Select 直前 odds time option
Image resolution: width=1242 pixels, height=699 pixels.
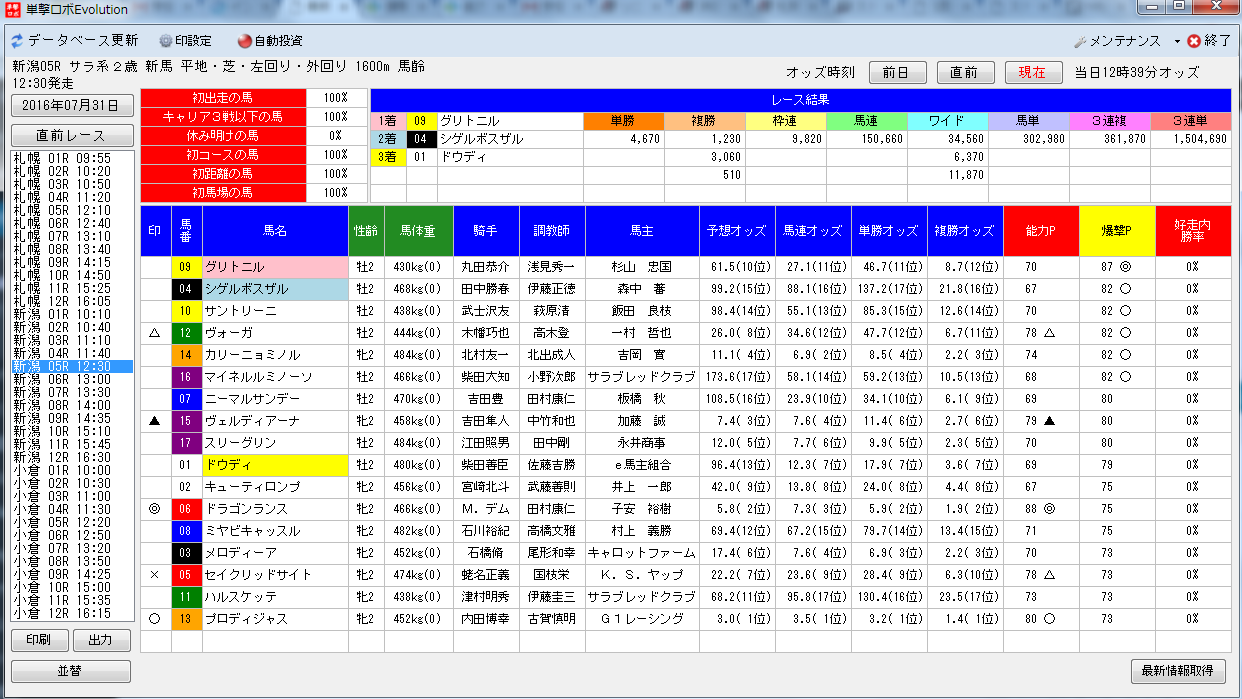[964, 72]
